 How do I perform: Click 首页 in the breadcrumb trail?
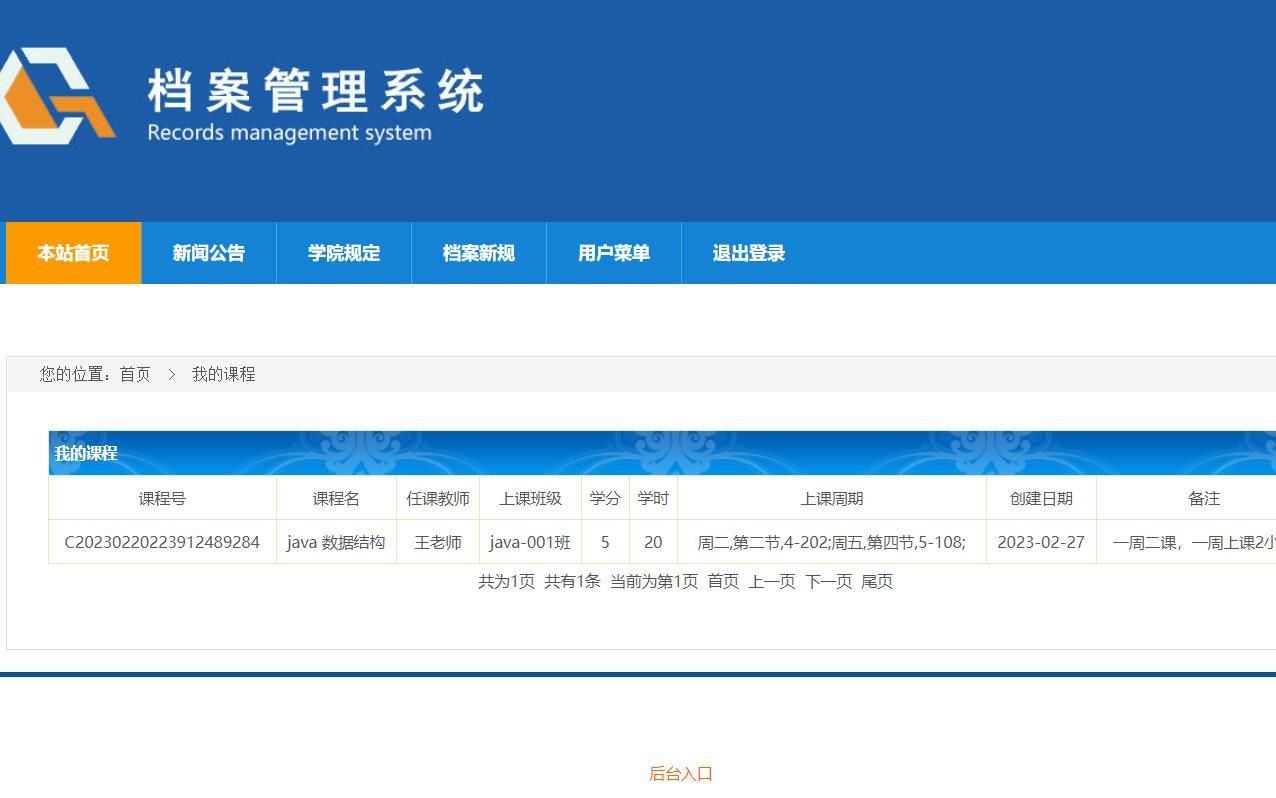[134, 374]
